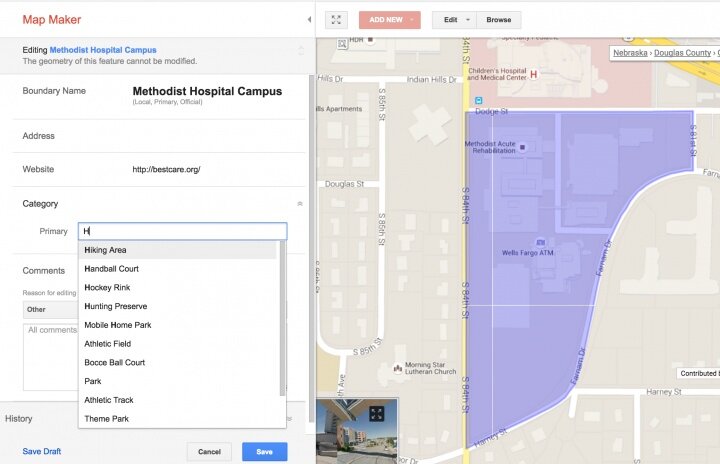Click the History section label
Screen dimensions: 720x464
point(19,419)
